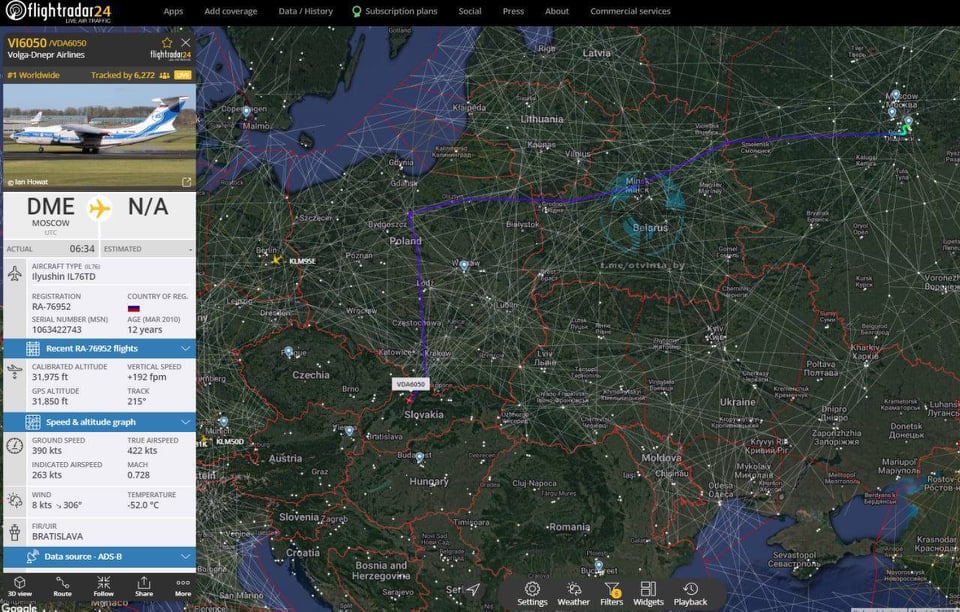Expand Data source ADS-B section
Viewport: 960px width, 612px height.
[x=99, y=556]
